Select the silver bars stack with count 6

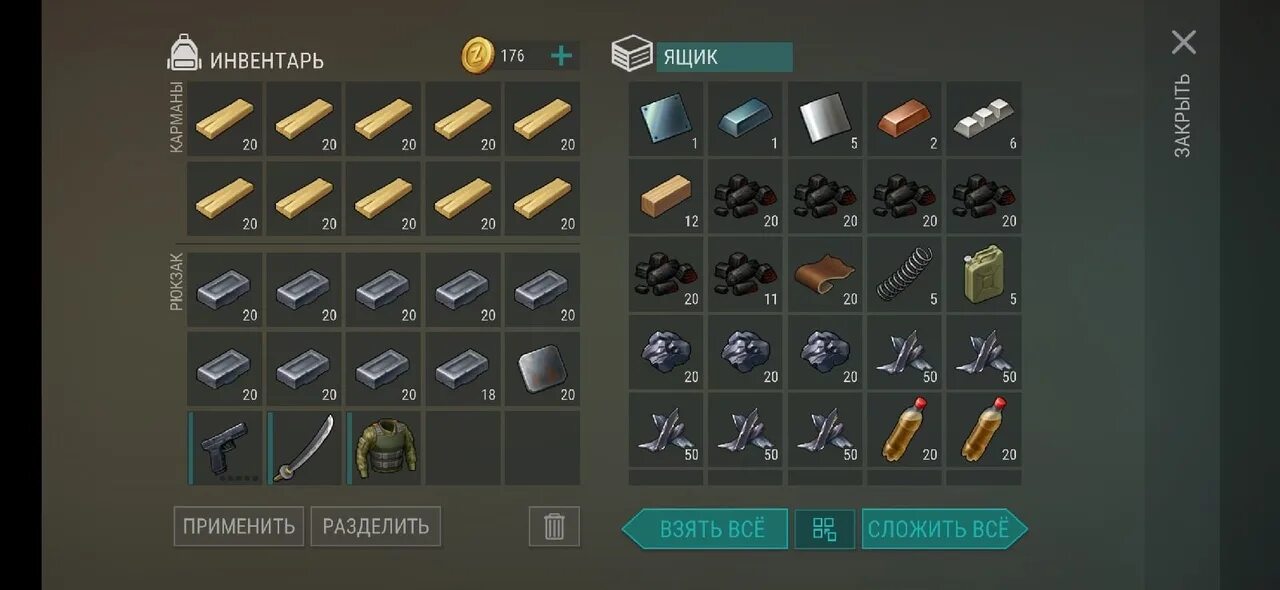pos(984,118)
